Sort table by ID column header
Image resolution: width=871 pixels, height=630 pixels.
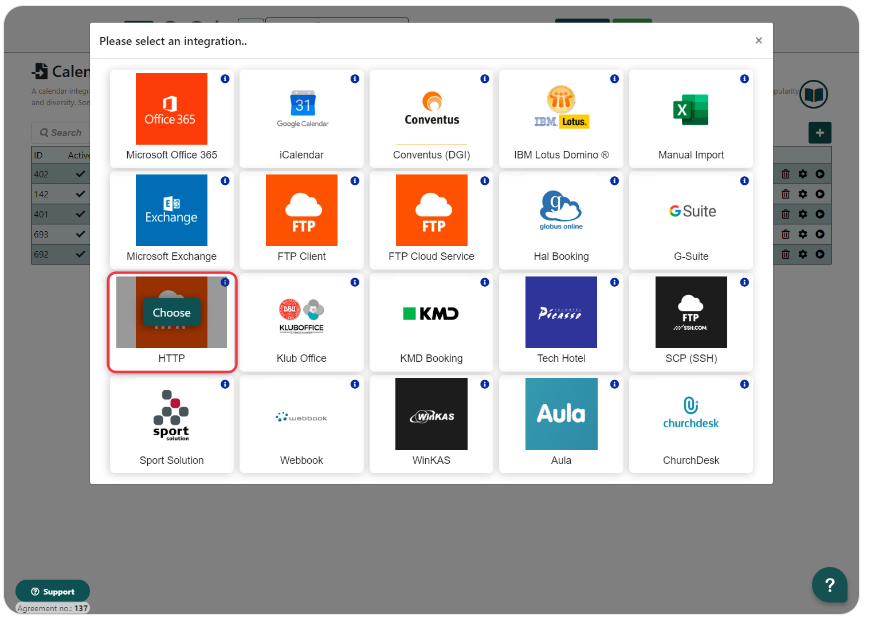38,155
